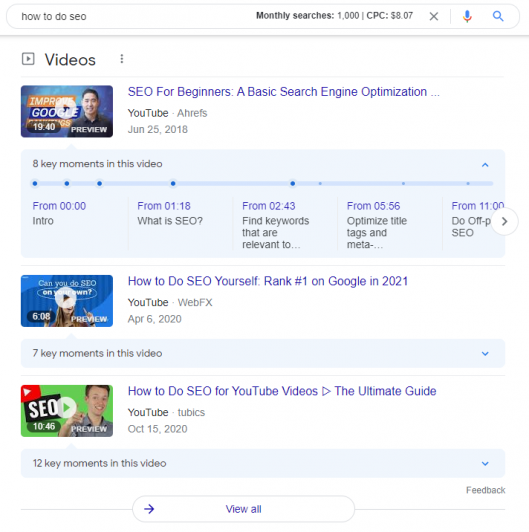This screenshot has height=532, width=529.
Task: Click the '8 key moments in this video' label
Action: (x=97, y=164)
